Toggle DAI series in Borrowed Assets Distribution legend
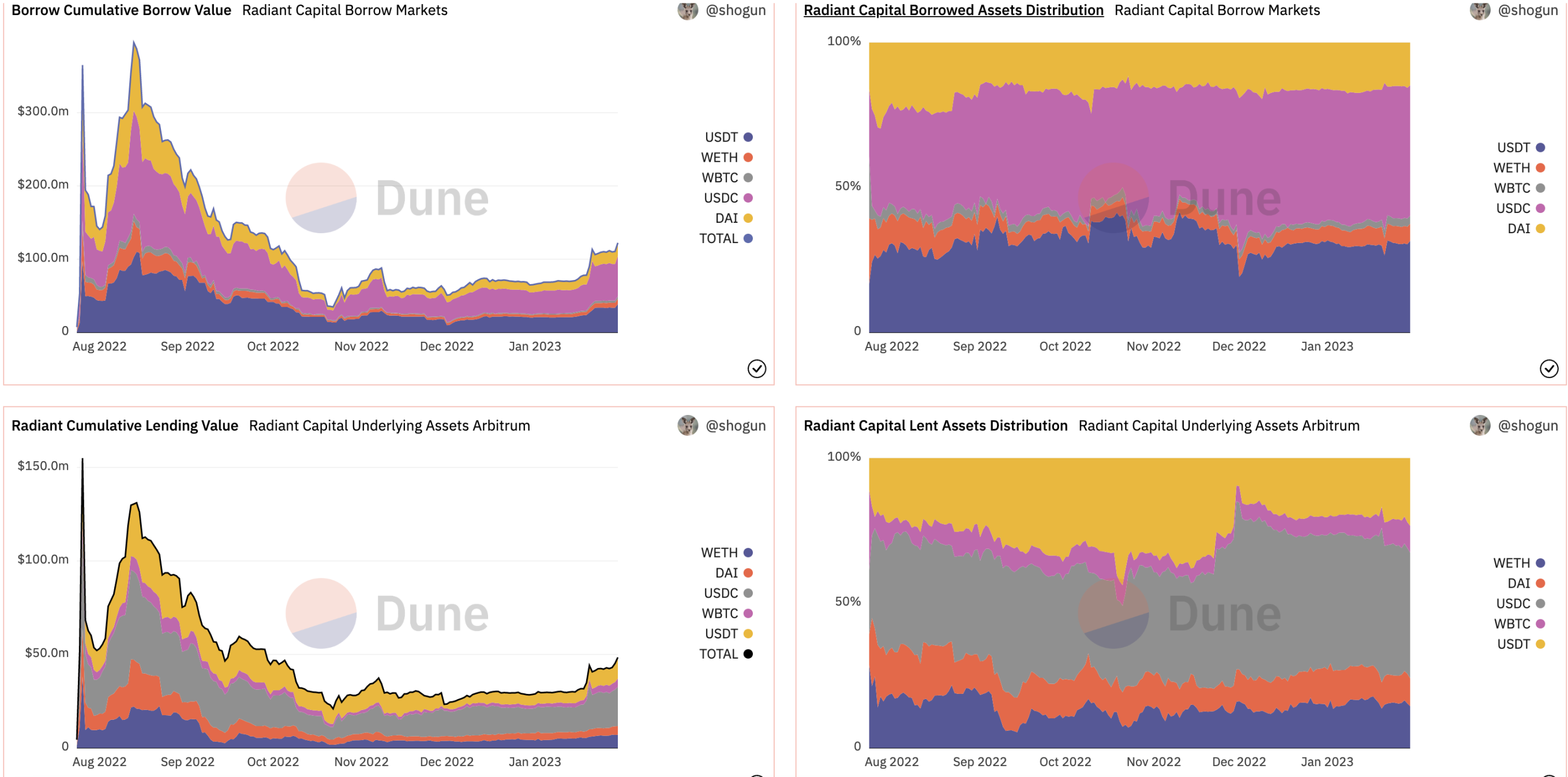Viewport: 1568px width, 777px height. pyautogui.click(x=1526, y=229)
